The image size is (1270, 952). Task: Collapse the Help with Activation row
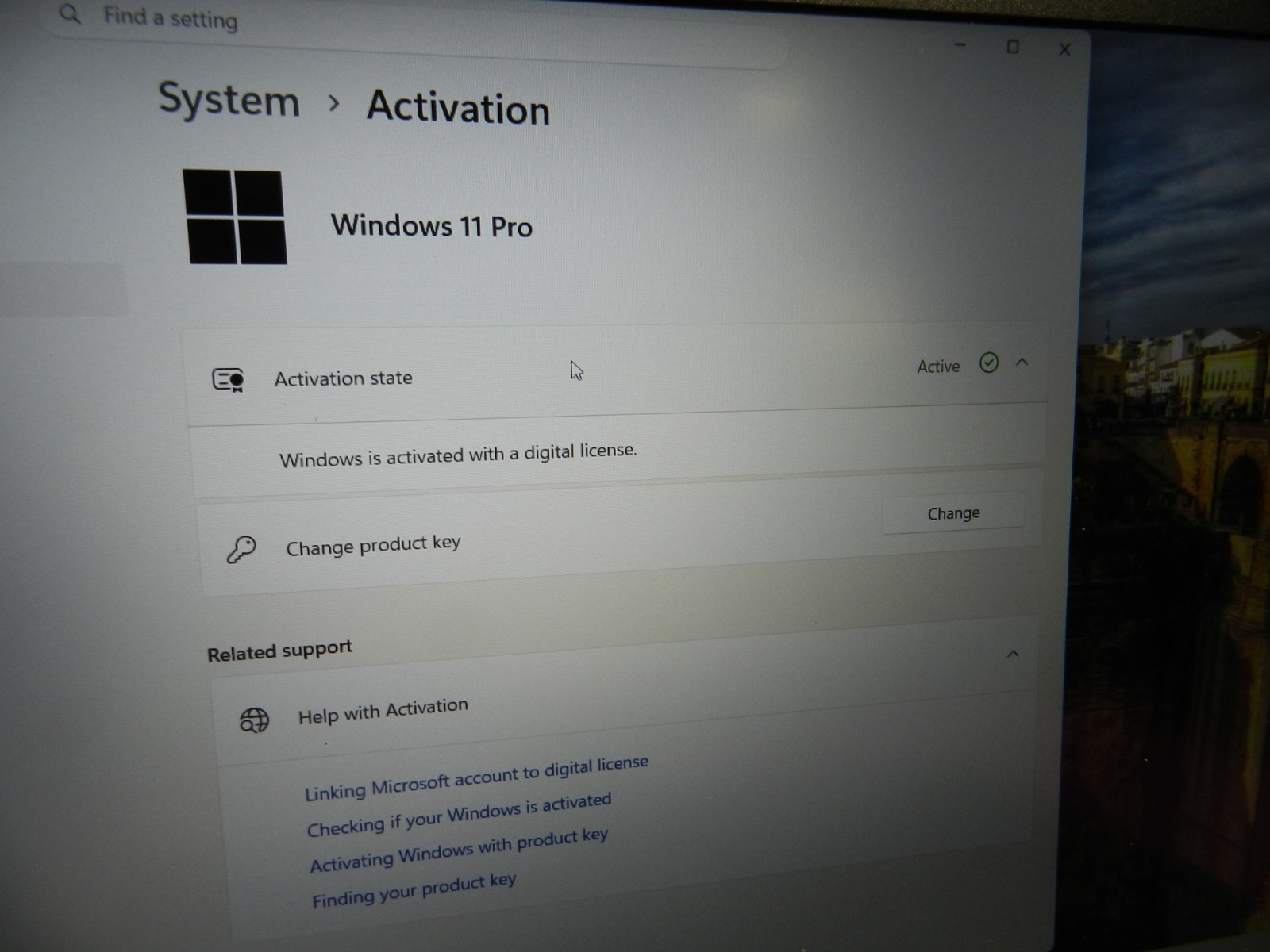(x=625, y=718)
